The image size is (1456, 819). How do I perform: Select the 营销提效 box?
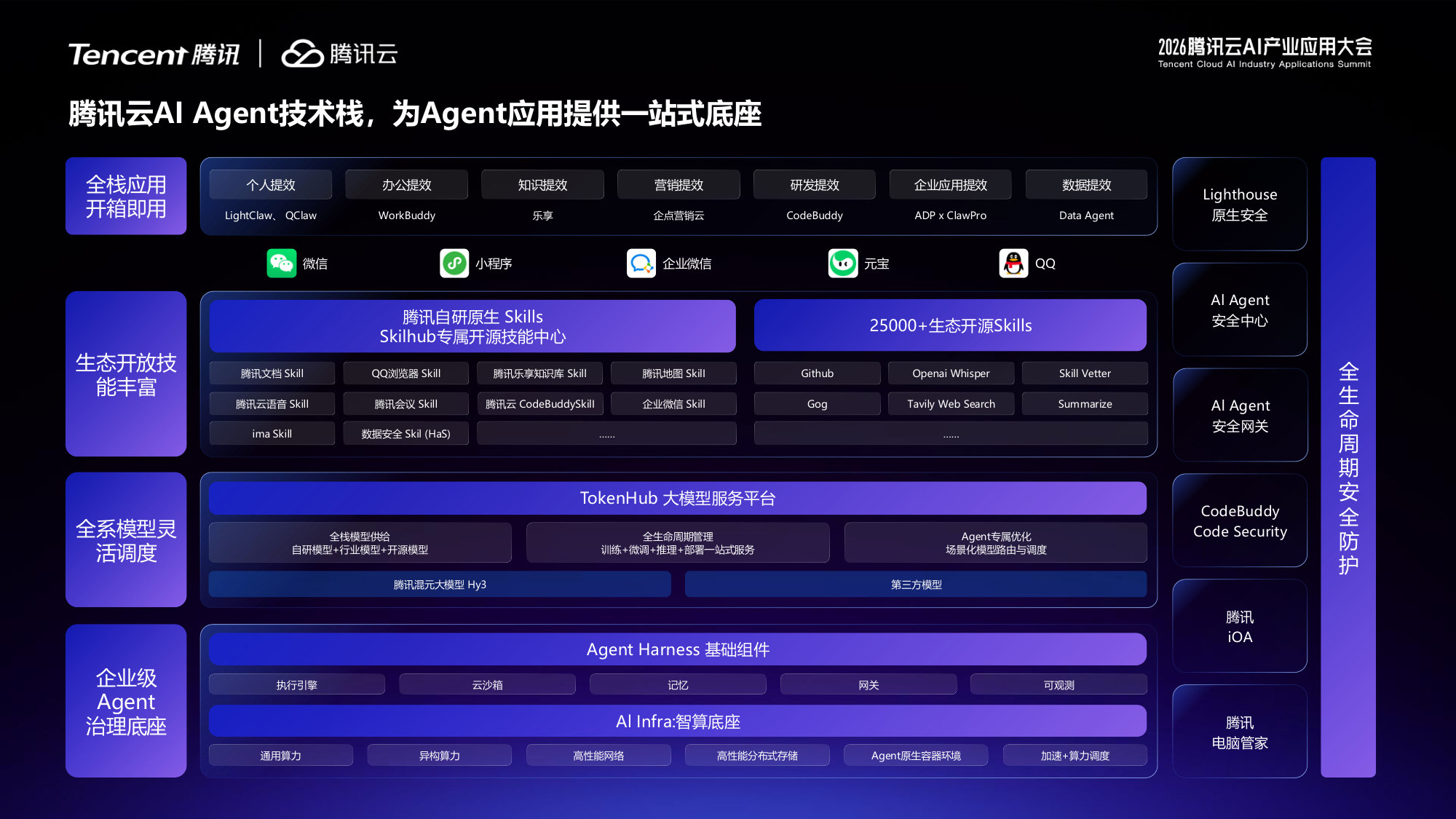click(678, 185)
